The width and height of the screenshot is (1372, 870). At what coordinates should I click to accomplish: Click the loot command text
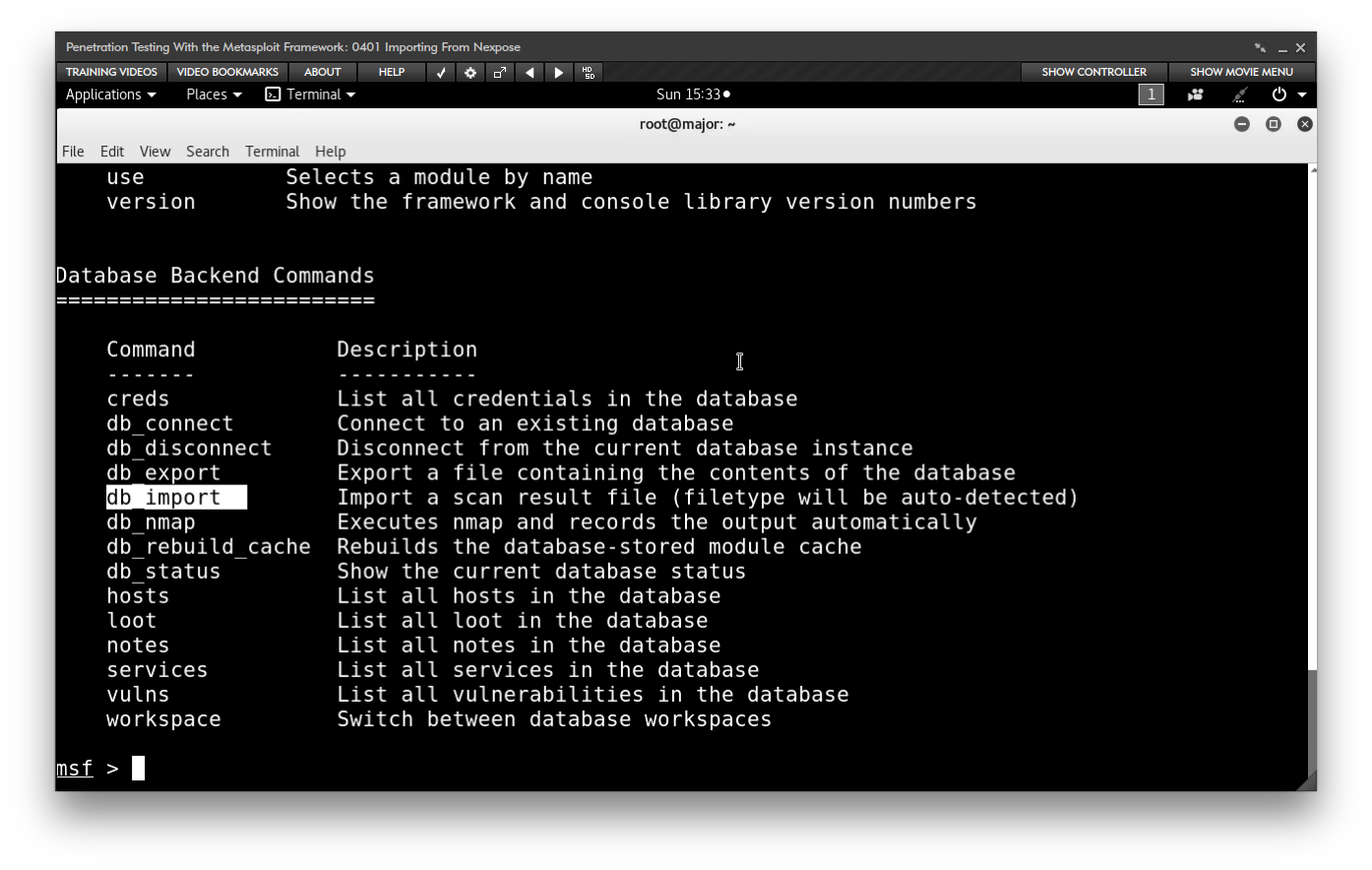click(132, 620)
